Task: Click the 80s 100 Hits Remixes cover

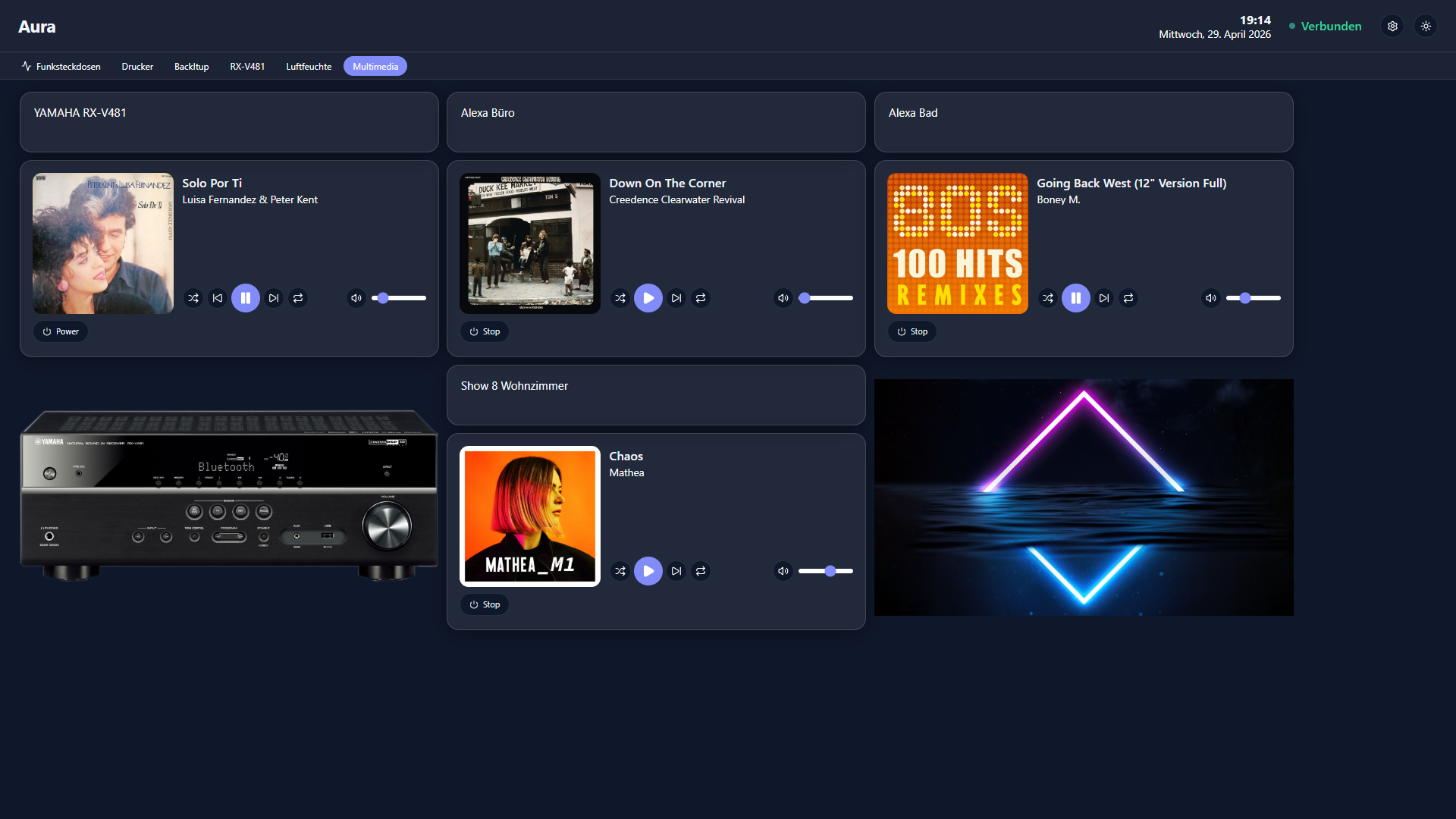Action: pyautogui.click(x=958, y=243)
